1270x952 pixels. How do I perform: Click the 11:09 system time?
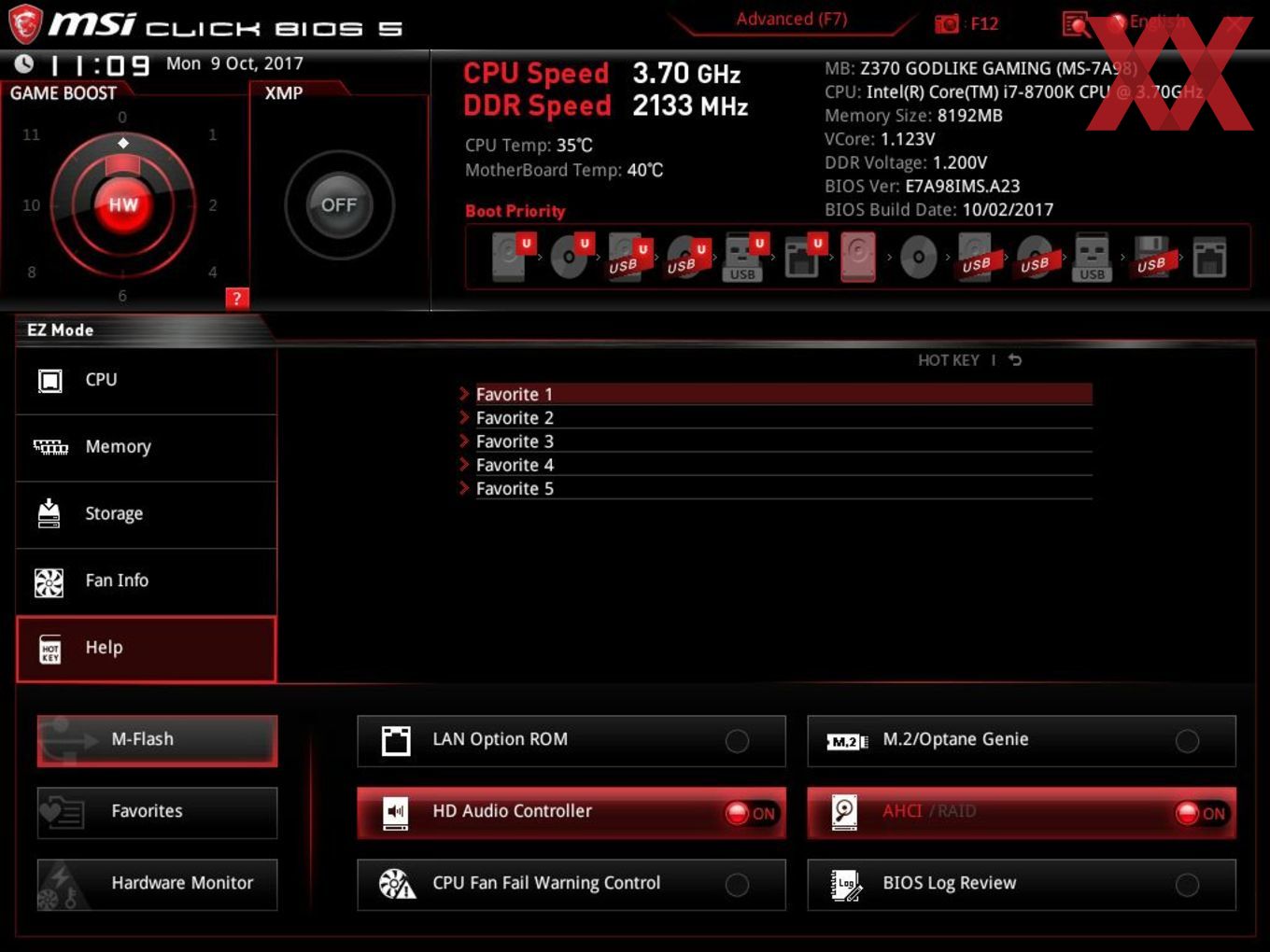[x=100, y=65]
